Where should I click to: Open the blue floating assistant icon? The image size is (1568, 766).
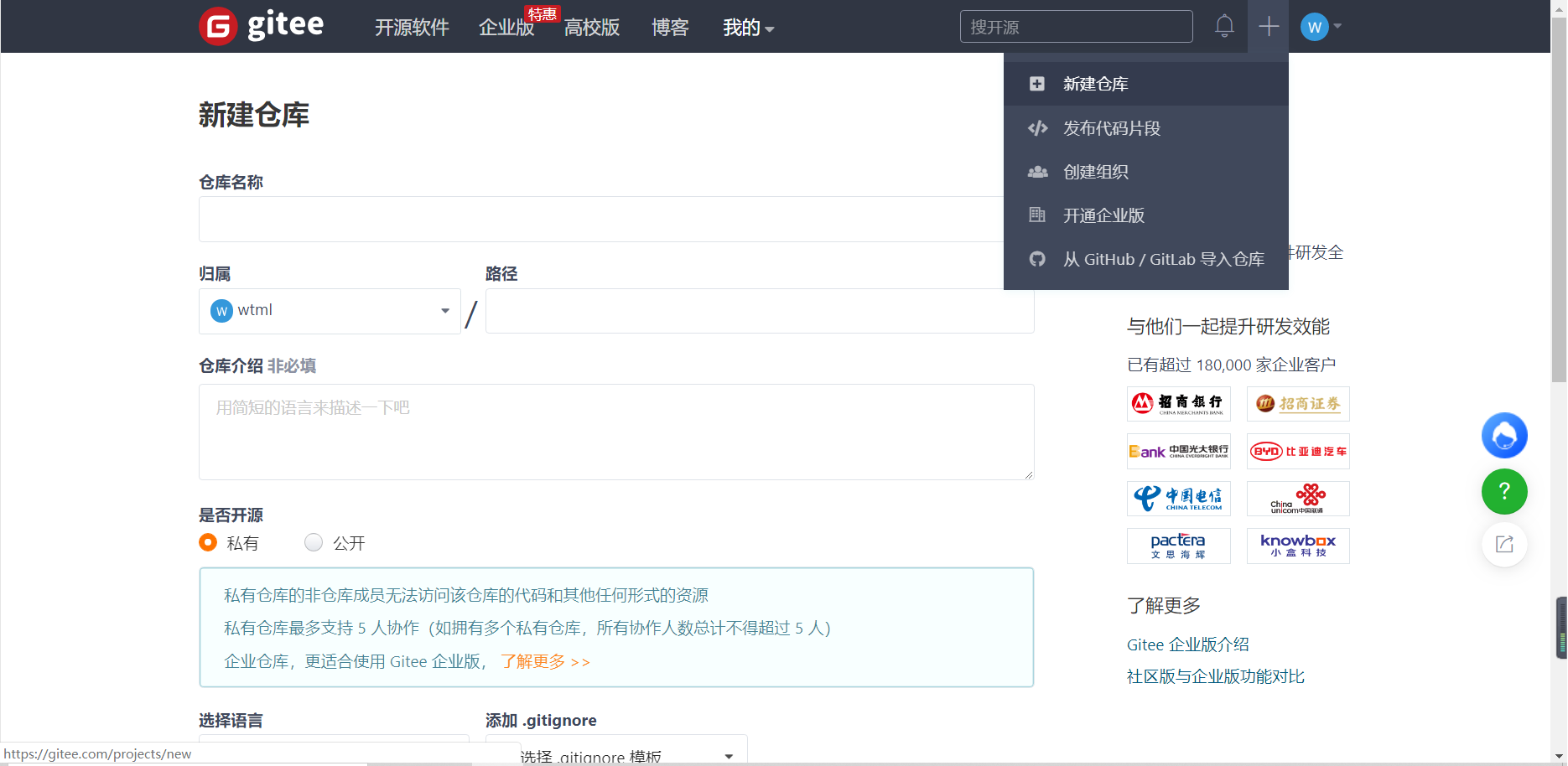tap(1504, 436)
